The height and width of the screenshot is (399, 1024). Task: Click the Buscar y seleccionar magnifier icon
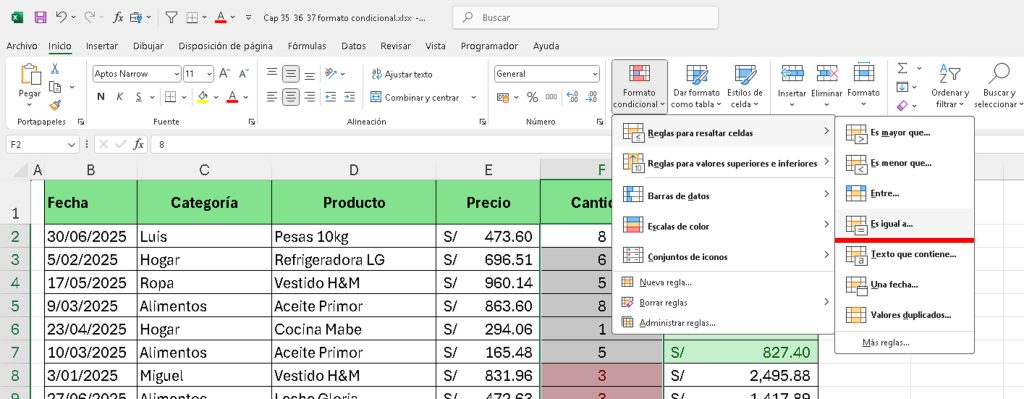coord(999,73)
